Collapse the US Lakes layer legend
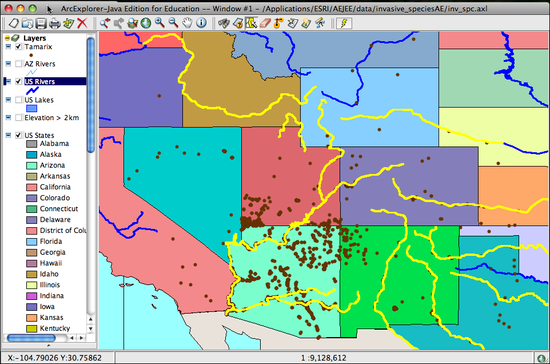The width and height of the screenshot is (550, 364). click(x=8, y=100)
